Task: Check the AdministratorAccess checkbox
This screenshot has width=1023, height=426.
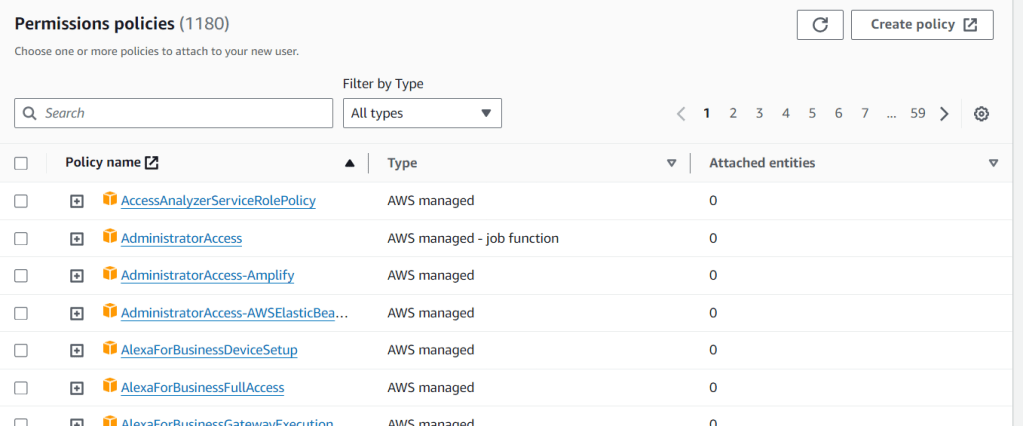Action: (x=21, y=239)
